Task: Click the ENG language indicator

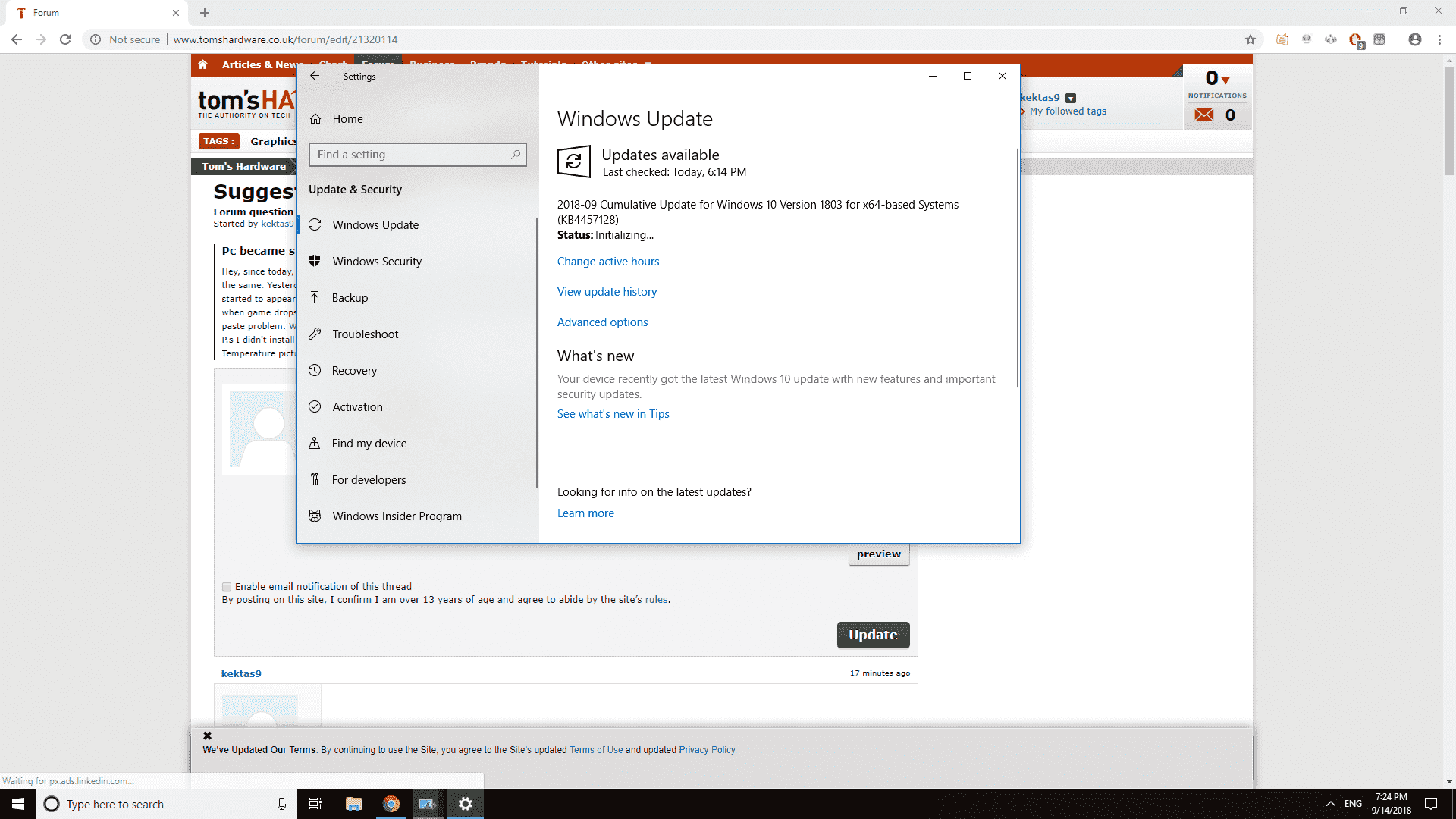Action: (1353, 804)
